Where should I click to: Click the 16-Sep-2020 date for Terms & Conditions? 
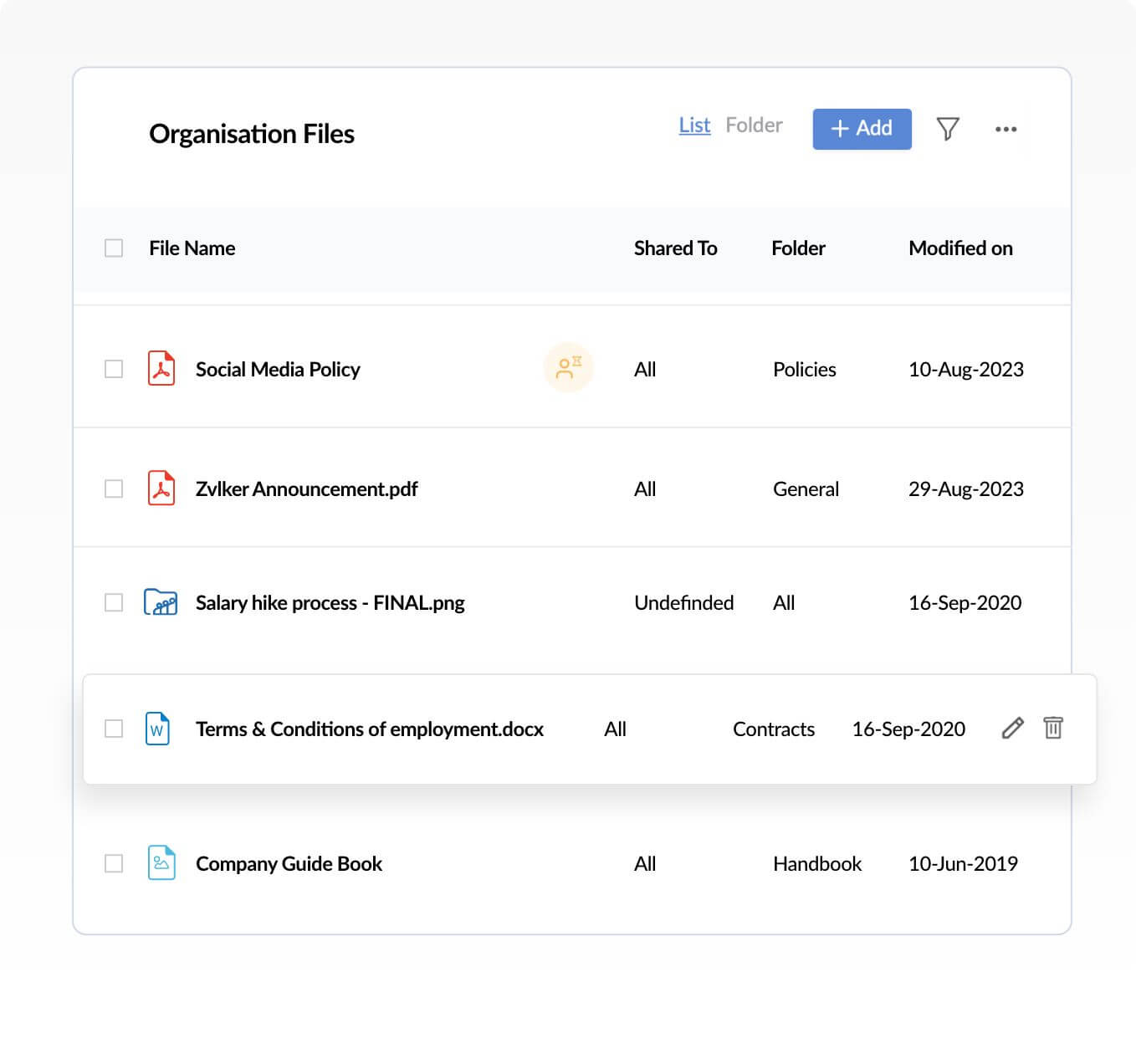908,729
